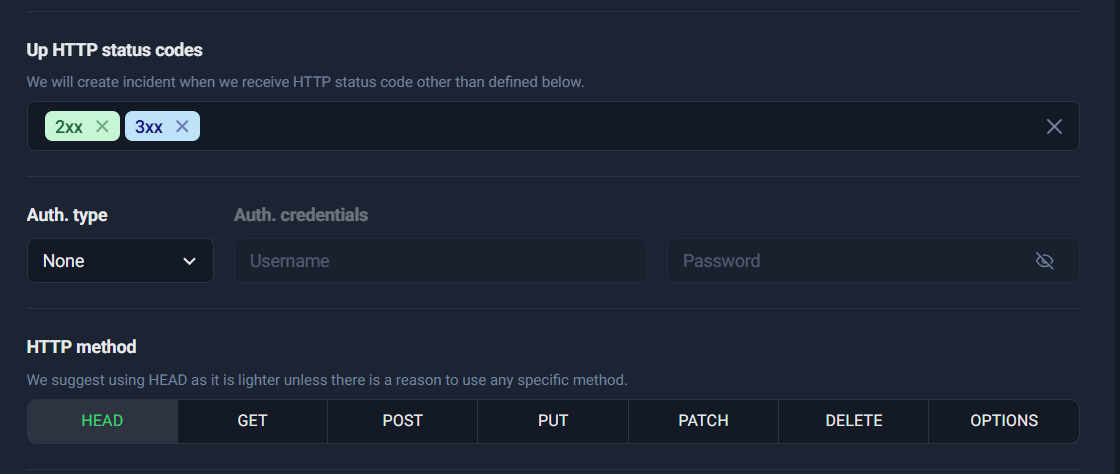Click the chevron arrow in Auth. type
1120x474 pixels.
tap(190, 261)
